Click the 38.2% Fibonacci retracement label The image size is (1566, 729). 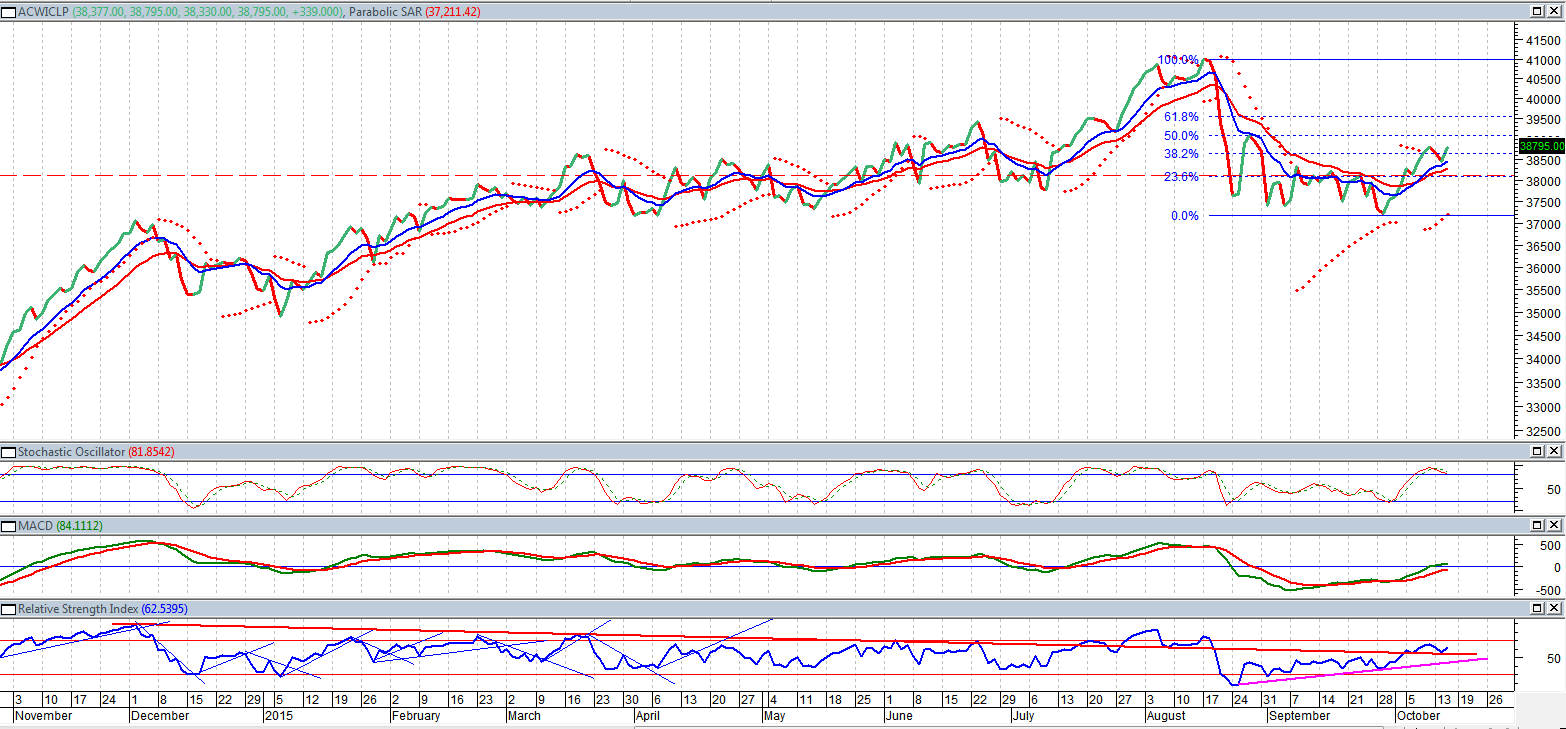[1181, 154]
